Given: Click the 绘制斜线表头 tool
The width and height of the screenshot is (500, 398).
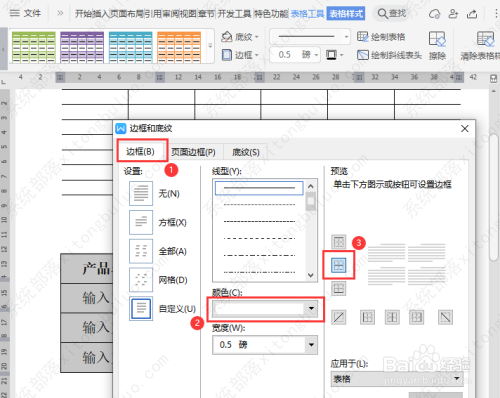Looking at the screenshot, I should pyautogui.click(x=389, y=55).
